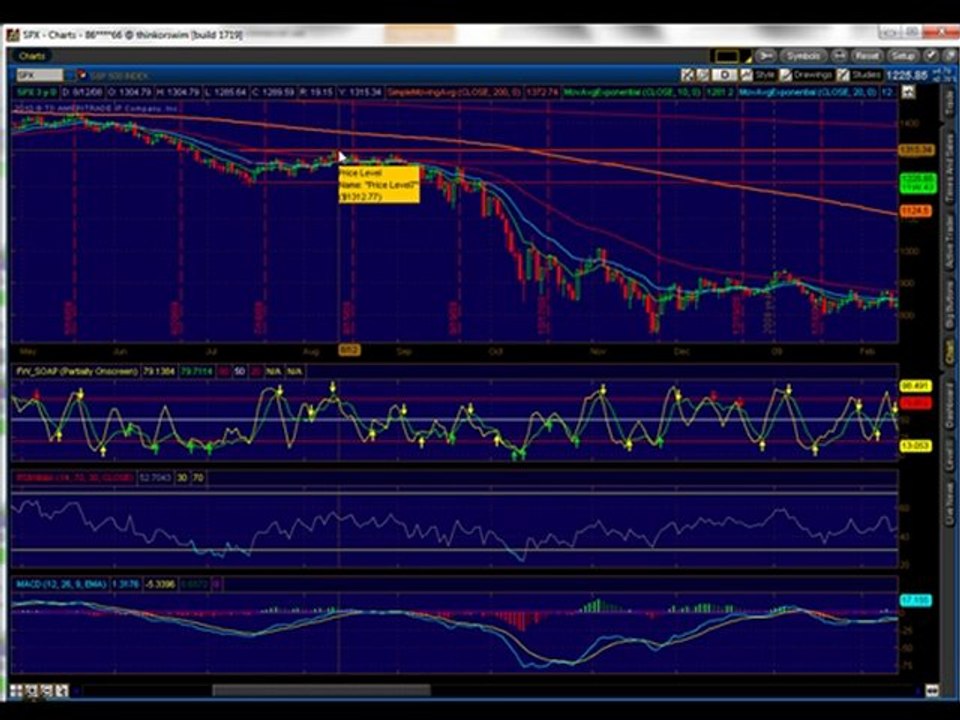Click the first grid layout icon at bottom left
Screen dimensions: 960x720
point(17,691)
